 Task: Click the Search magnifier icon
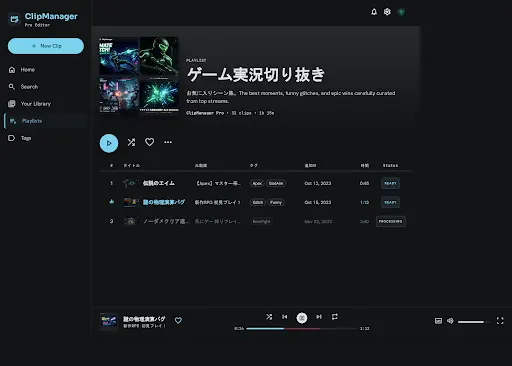(x=12, y=87)
